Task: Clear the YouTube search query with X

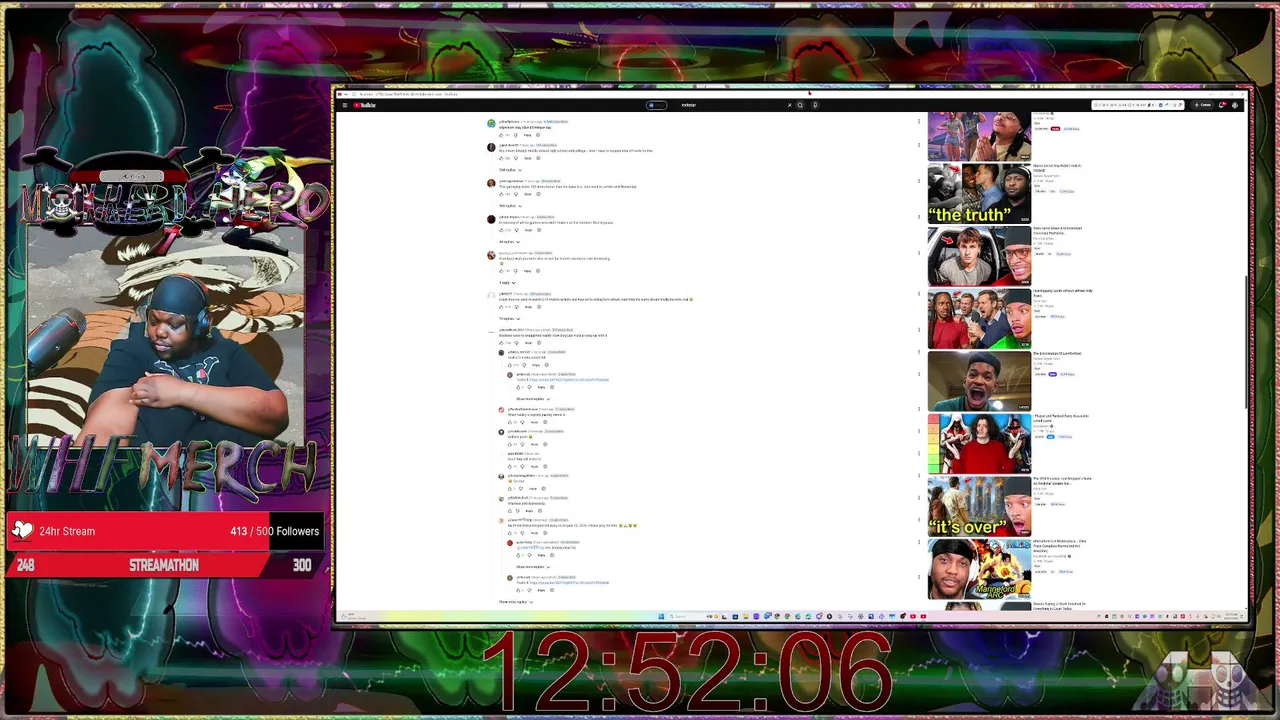Action: (x=789, y=105)
